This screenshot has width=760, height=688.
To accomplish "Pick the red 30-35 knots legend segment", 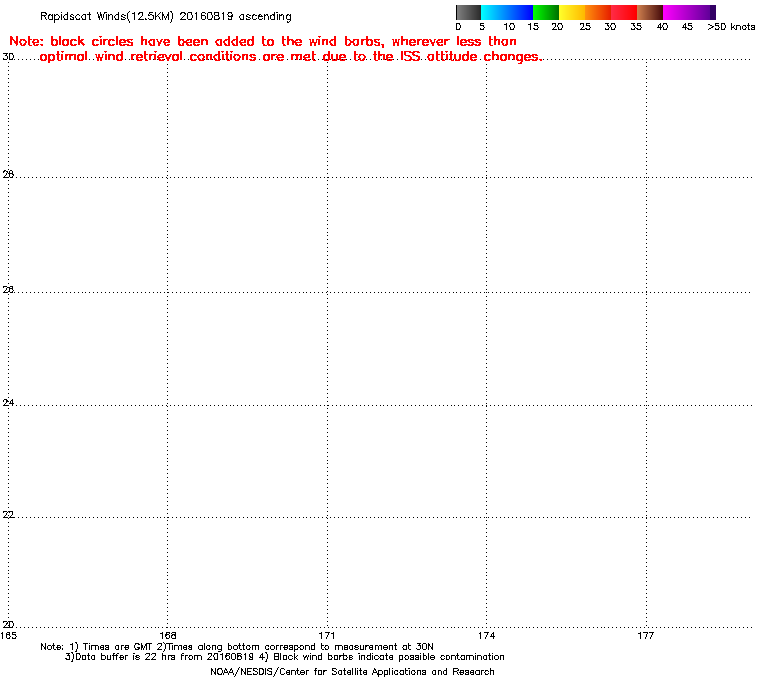I will pyautogui.click(x=624, y=12).
